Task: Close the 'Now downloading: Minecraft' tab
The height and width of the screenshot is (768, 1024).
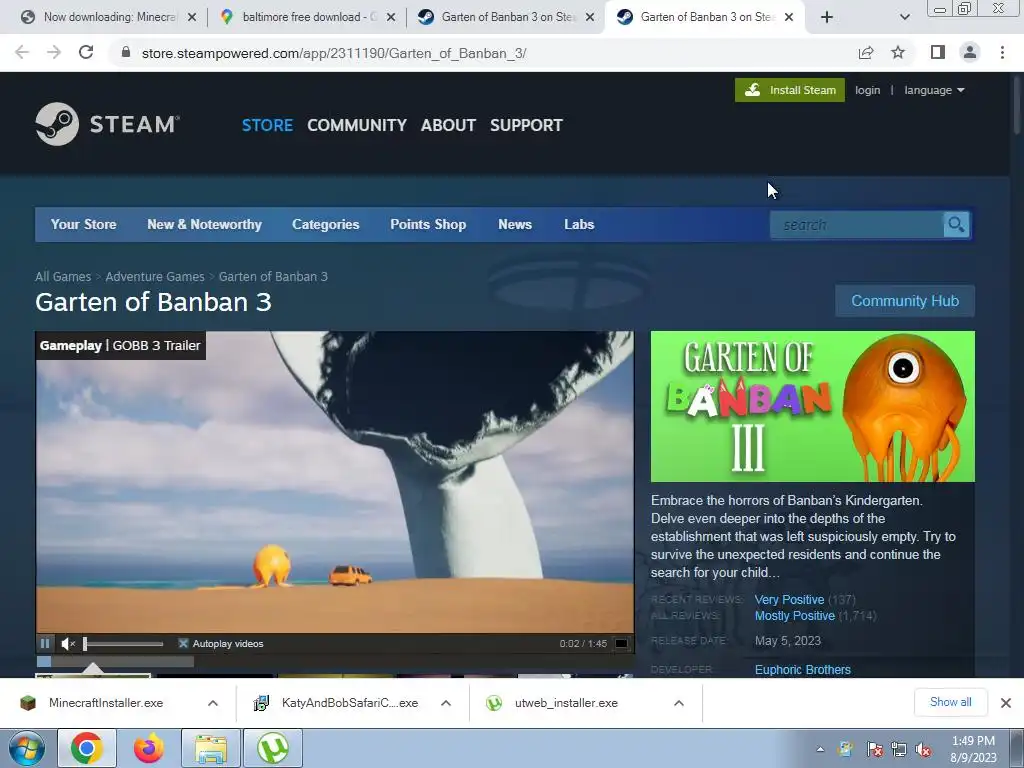Action: (192, 18)
